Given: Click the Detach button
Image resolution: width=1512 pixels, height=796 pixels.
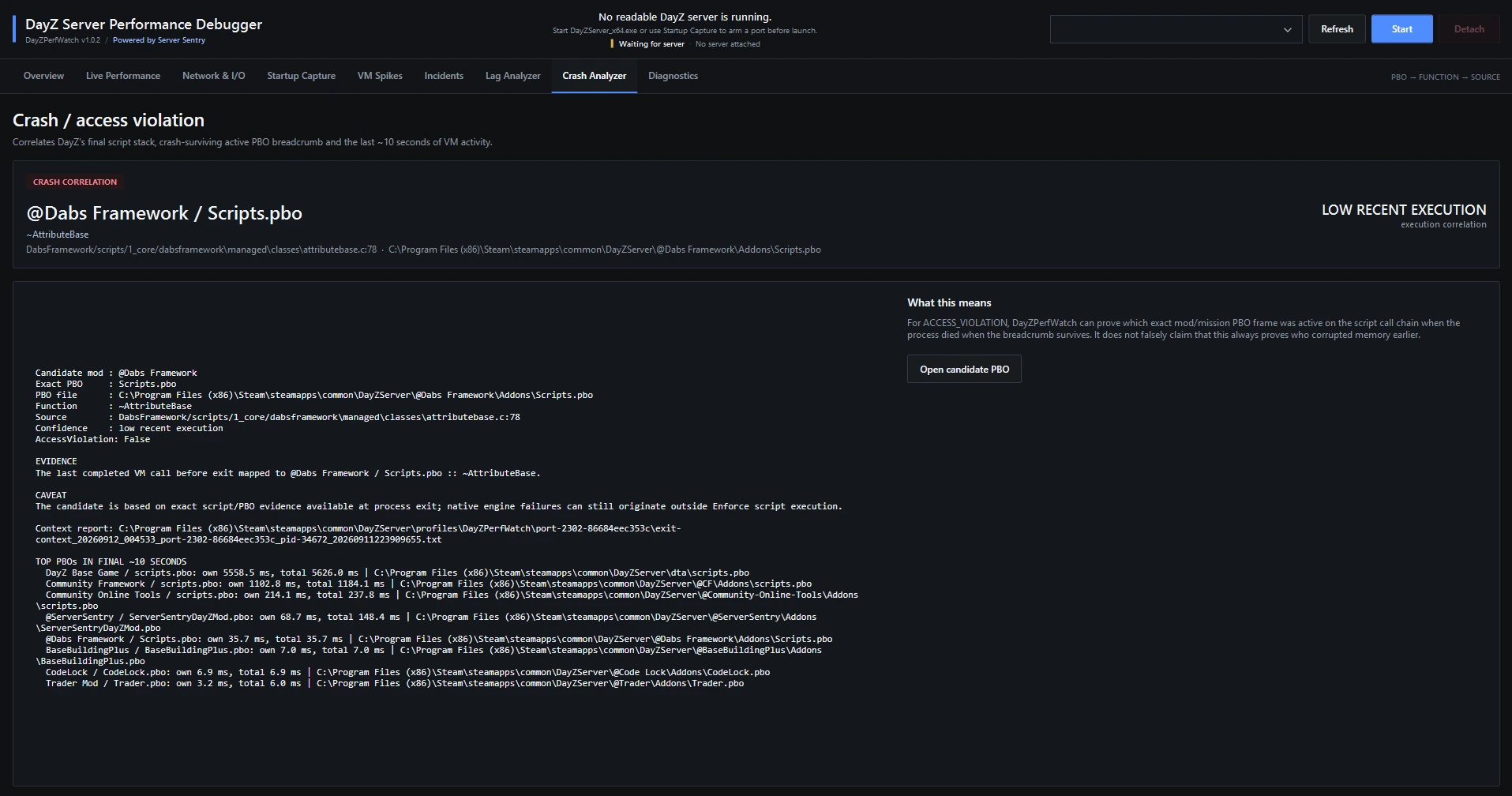Looking at the screenshot, I should [1469, 29].
